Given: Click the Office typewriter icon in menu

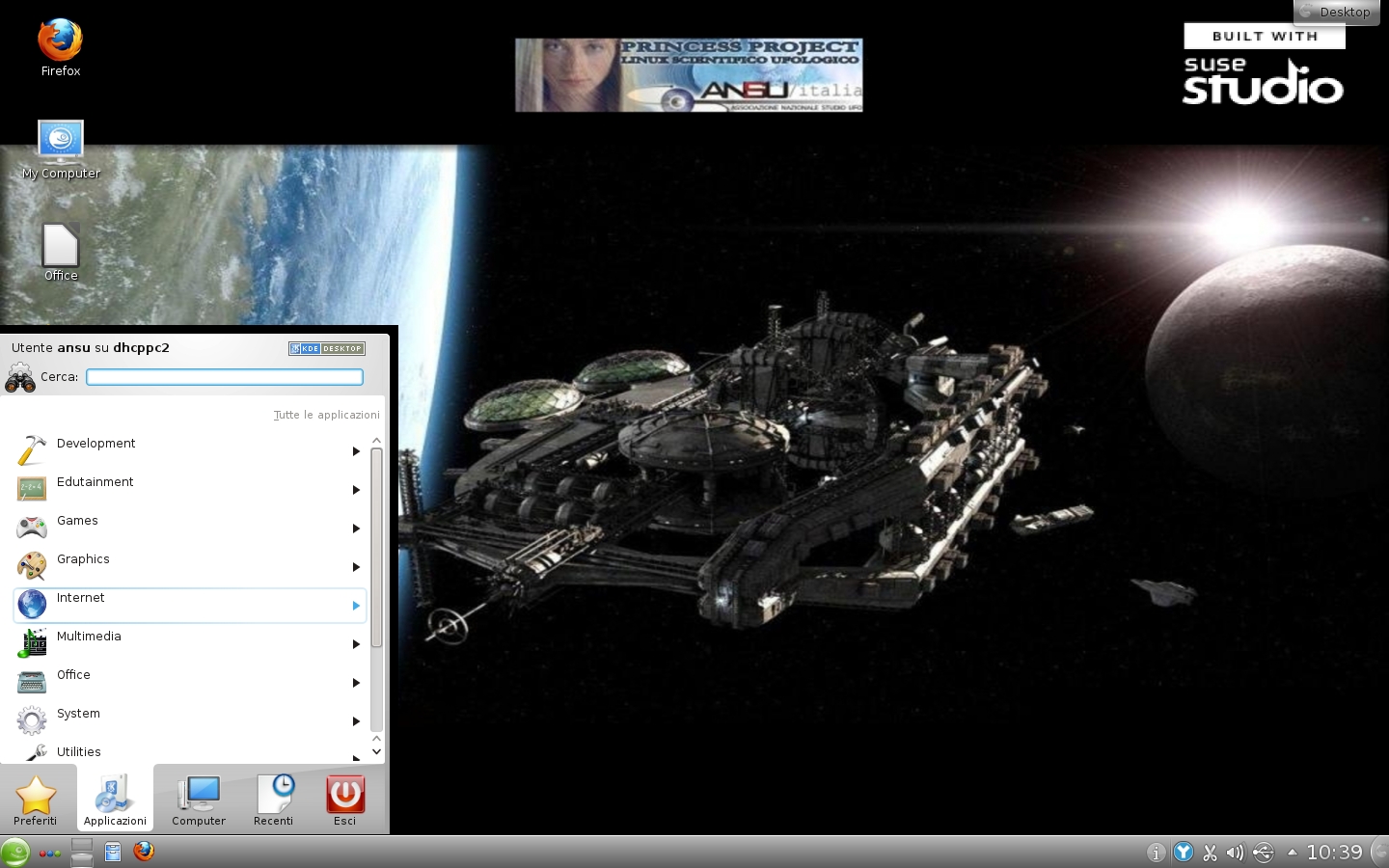Looking at the screenshot, I should click(x=32, y=682).
